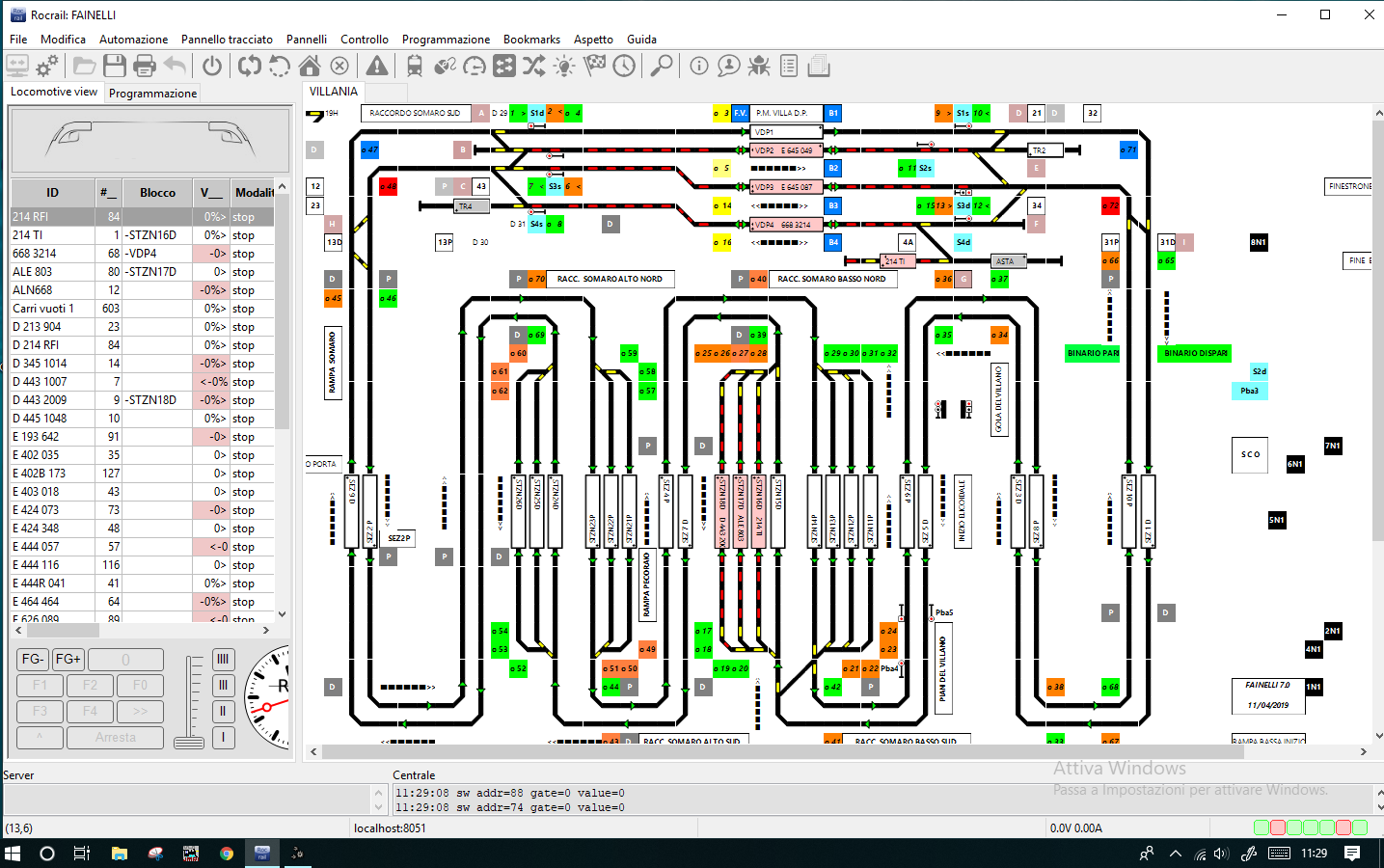
Task: Switch to the Programmazione tab
Action: (x=152, y=94)
